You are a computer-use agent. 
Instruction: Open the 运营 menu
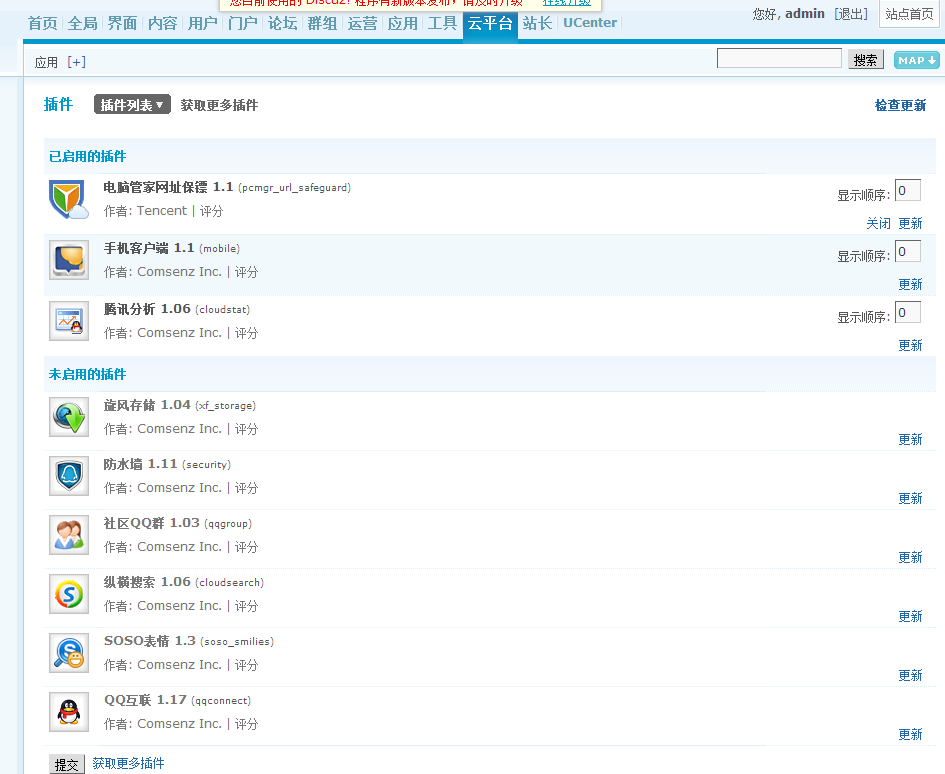(x=362, y=23)
